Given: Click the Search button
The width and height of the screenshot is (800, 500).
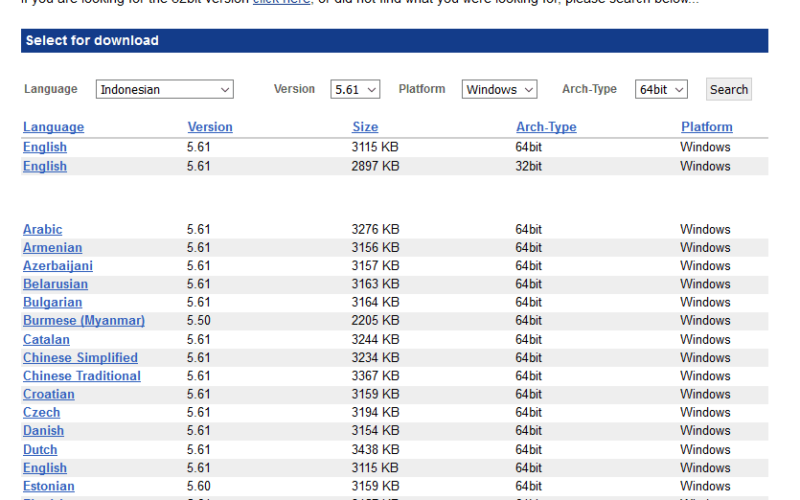Looking at the screenshot, I should [729, 89].
